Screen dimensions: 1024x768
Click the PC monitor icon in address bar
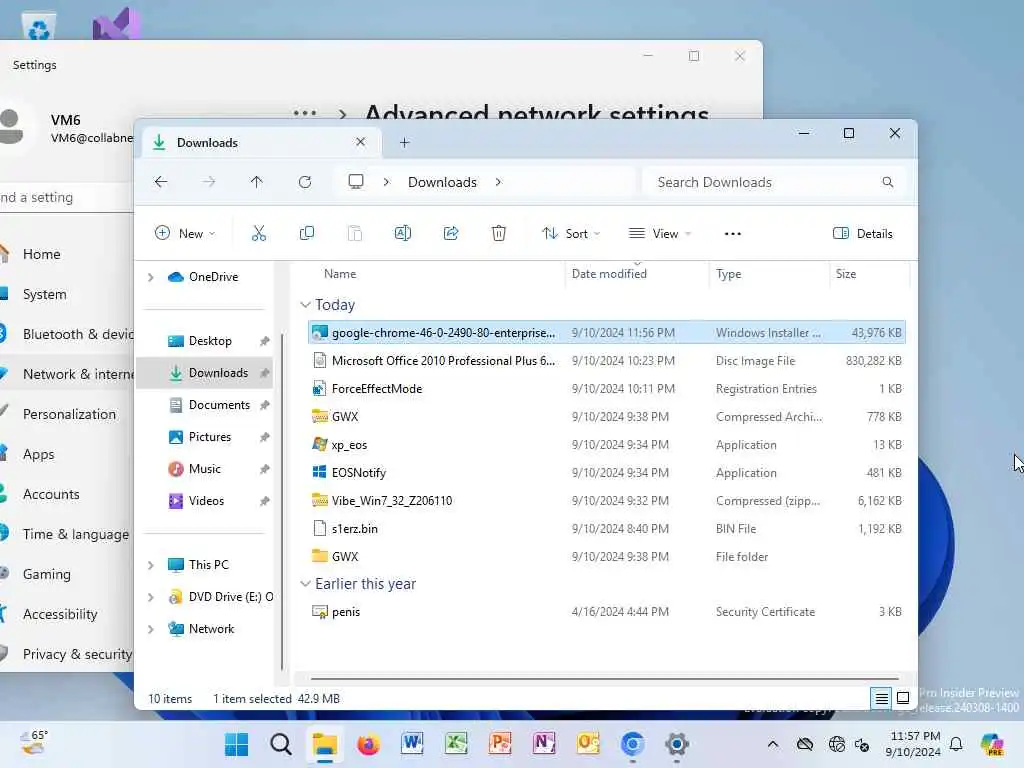[x=356, y=182]
